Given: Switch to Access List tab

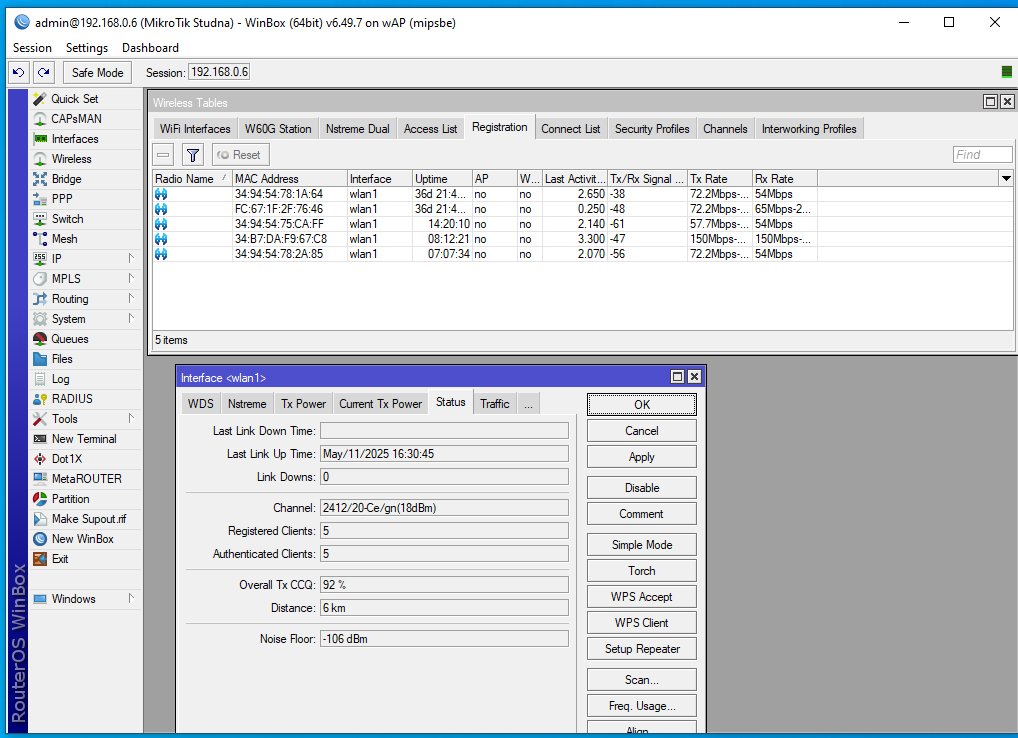Looking at the screenshot, I should pyautogui.click(x=430, y=129).
